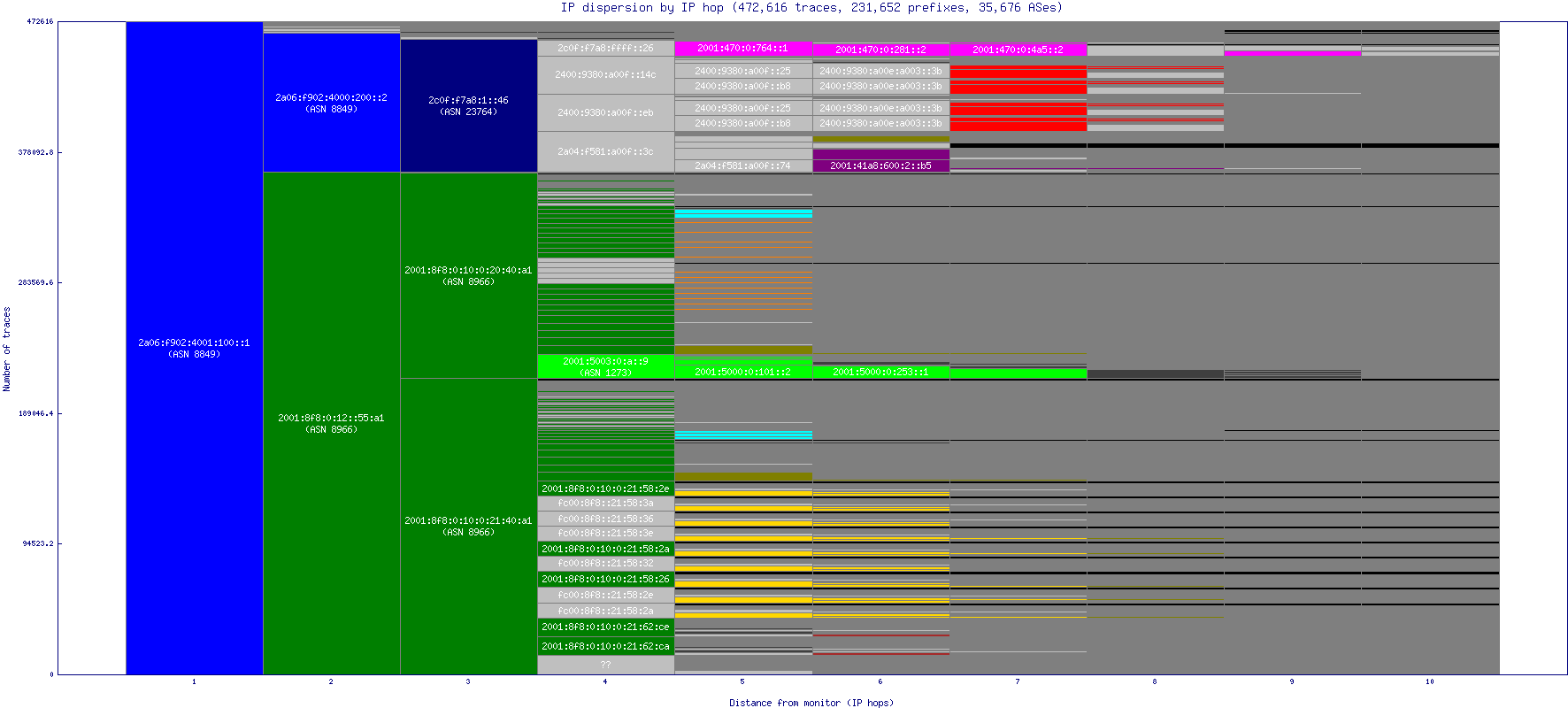Select the unknown ?? block at hop 4

point(605,665)
